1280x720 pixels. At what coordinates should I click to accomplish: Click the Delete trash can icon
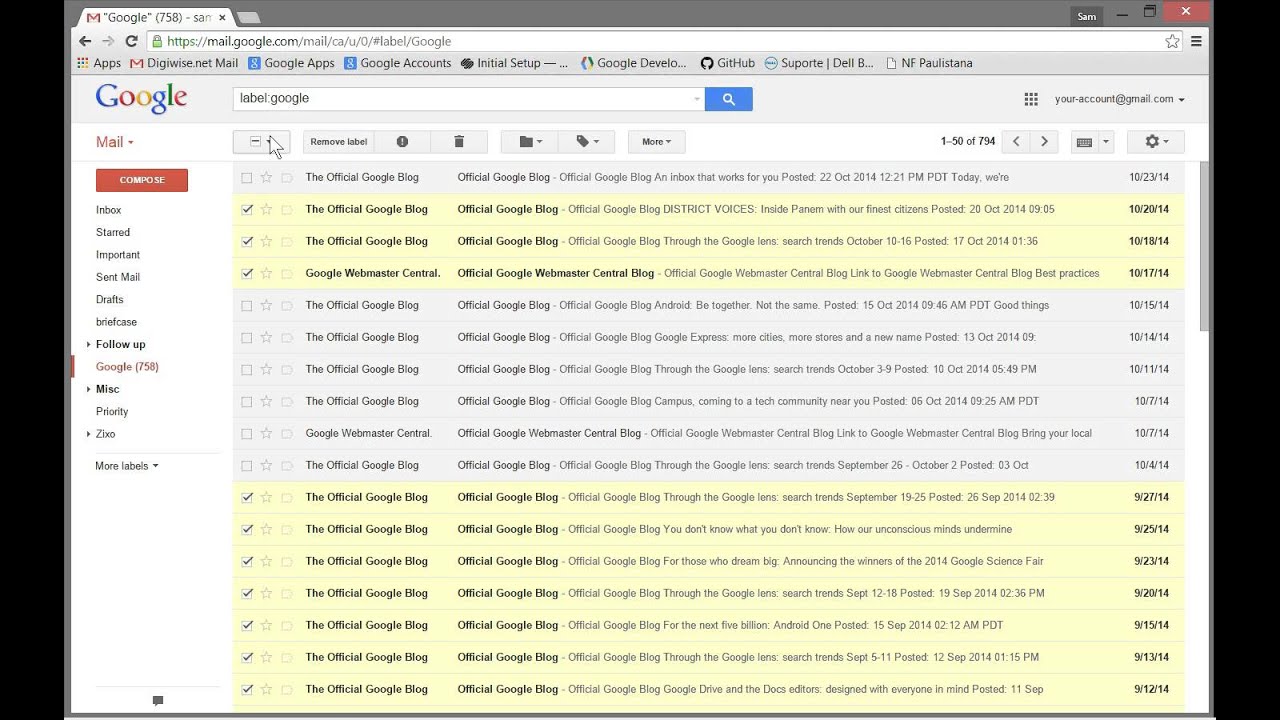point(459,142)
